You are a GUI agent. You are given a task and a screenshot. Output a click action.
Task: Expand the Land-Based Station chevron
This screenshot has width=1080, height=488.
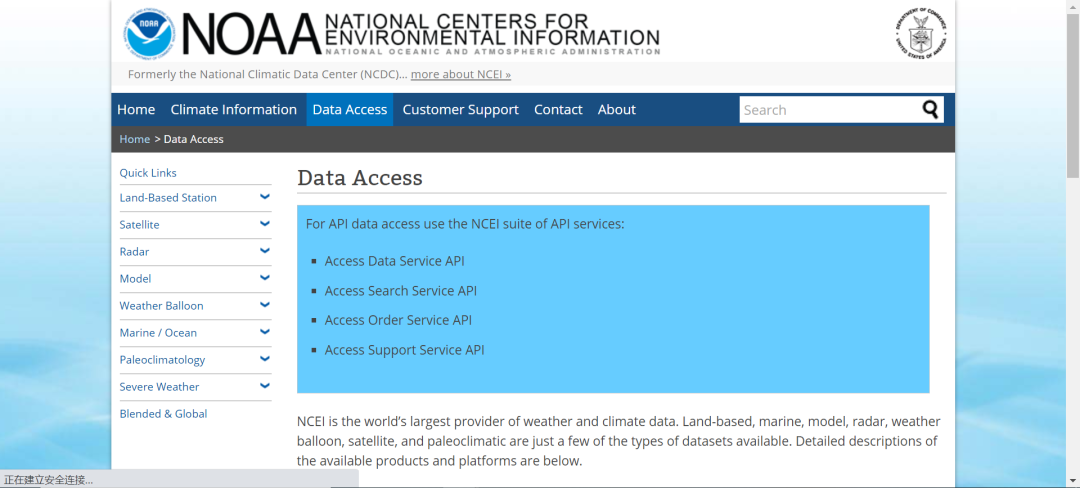pos(265,197)
